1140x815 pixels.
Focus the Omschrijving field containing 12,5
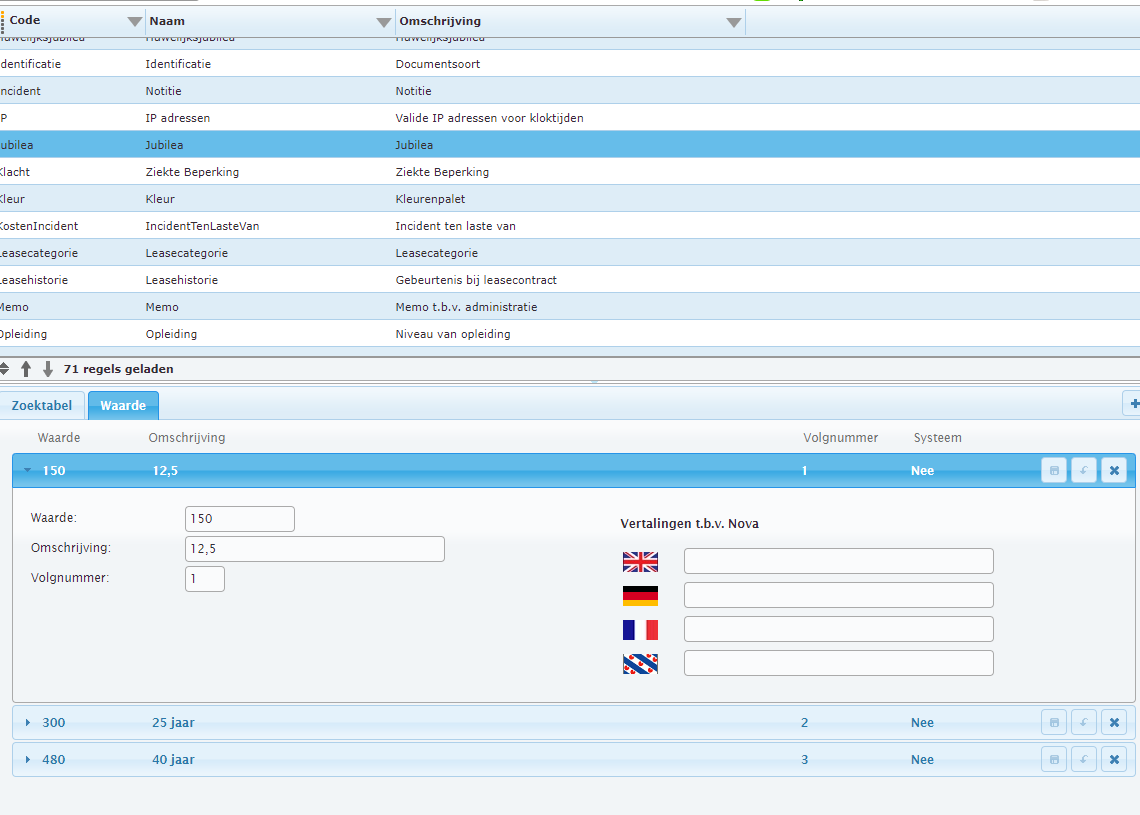315,549
